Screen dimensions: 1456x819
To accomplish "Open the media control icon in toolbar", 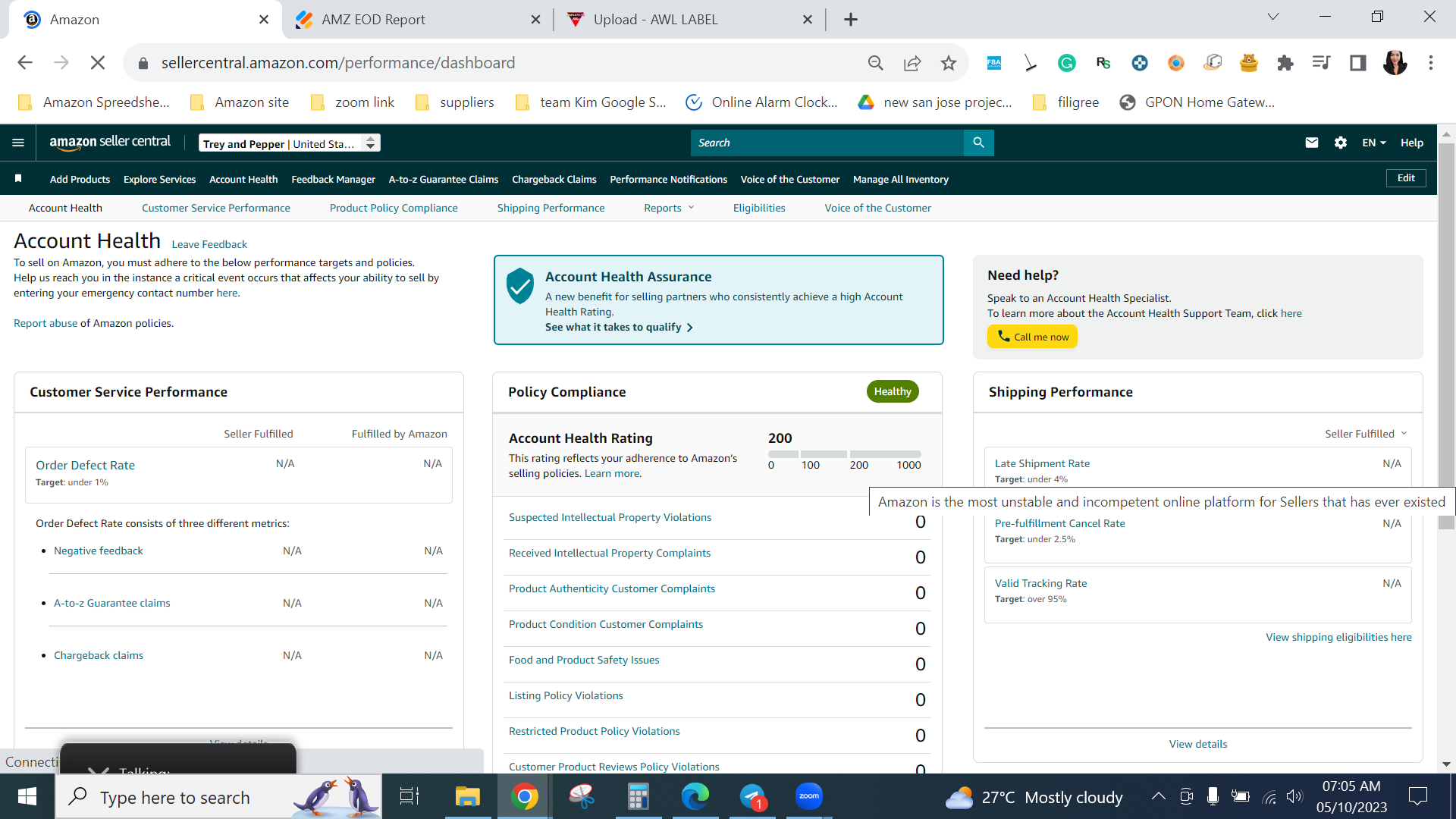I will coord(1321,63).
